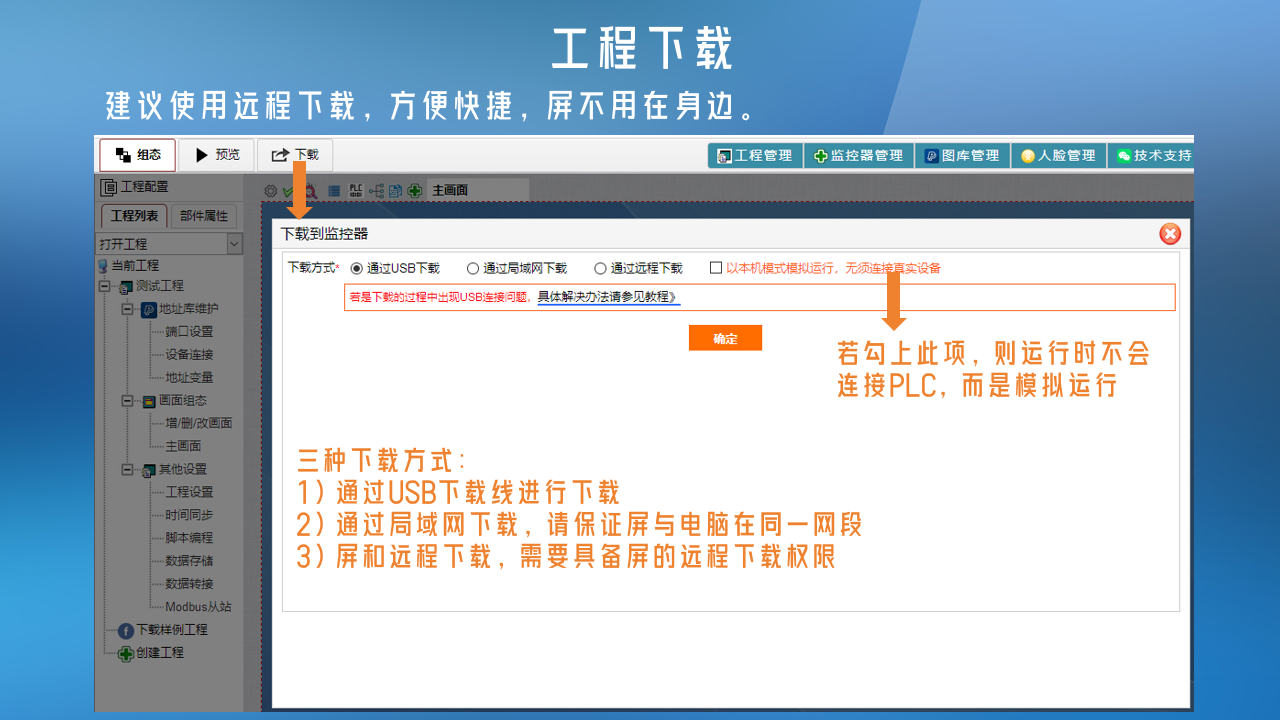Open the 具体解决办法请参见教程 link
The width and height of the screenshot is (1280, 720).
tap(608, 298)
